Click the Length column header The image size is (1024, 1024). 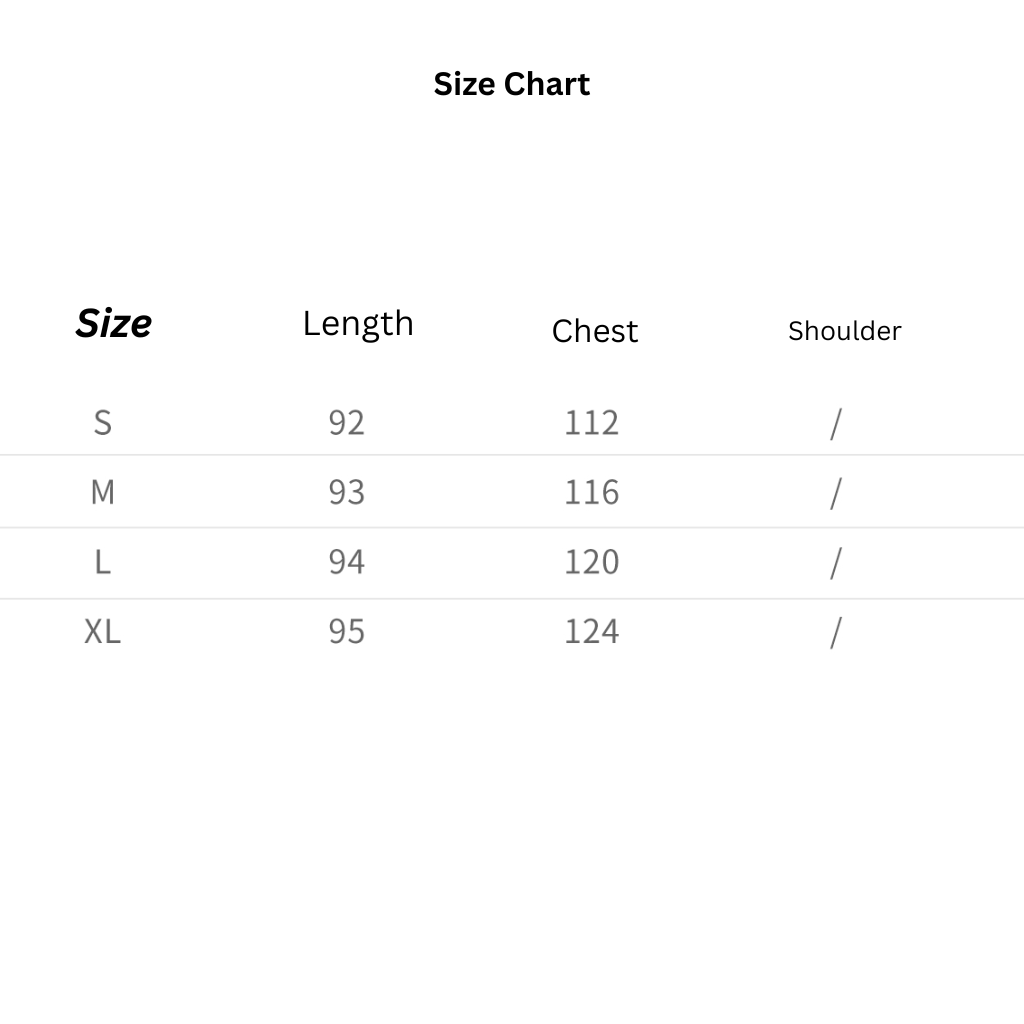tap(358, 323)
